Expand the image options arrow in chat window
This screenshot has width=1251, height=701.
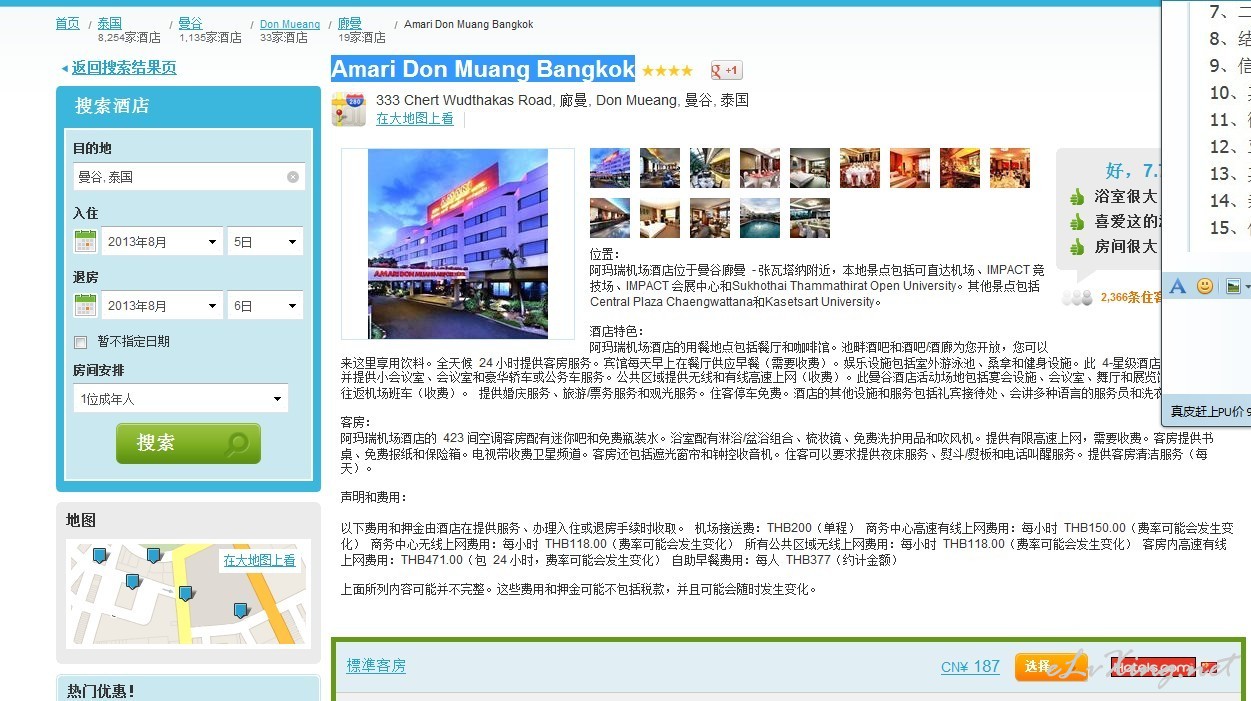(x=1246, y=288)
